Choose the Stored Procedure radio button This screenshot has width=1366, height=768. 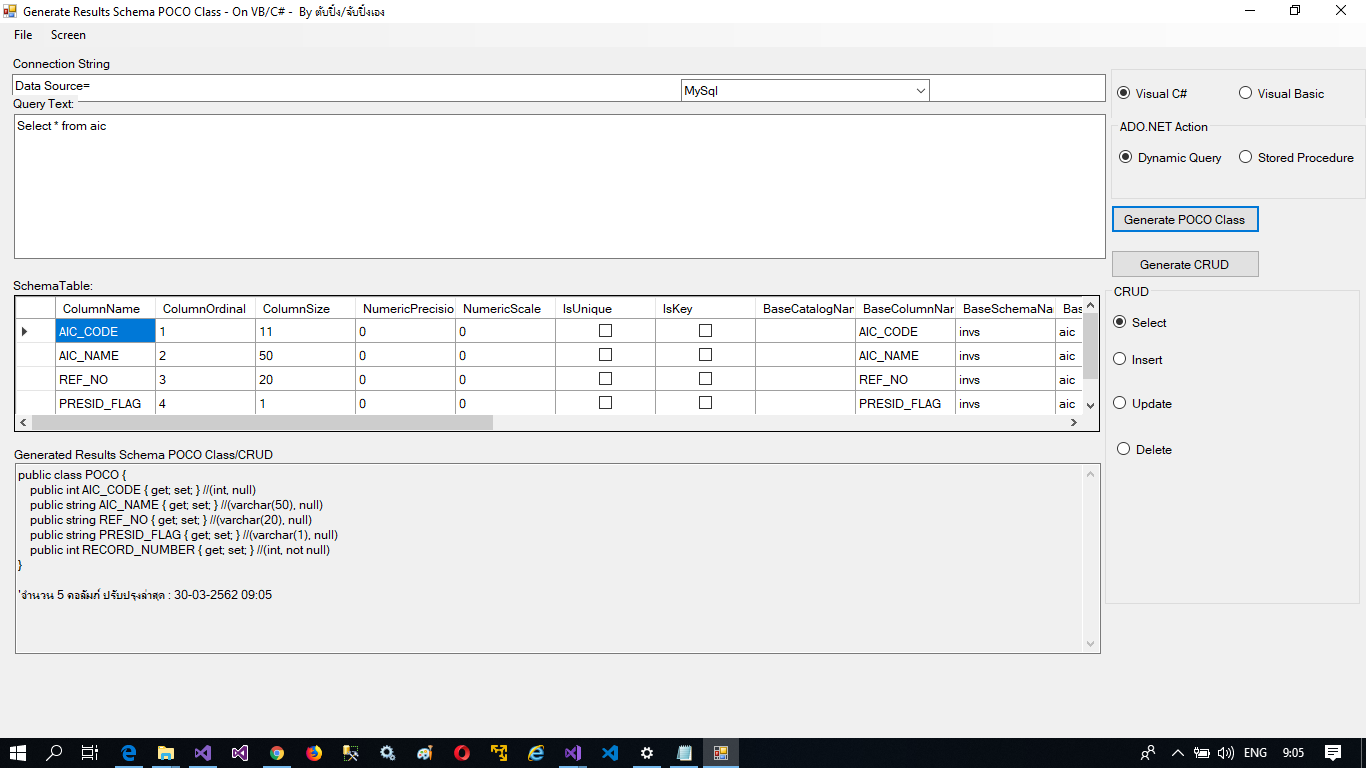click(1245, 157)
